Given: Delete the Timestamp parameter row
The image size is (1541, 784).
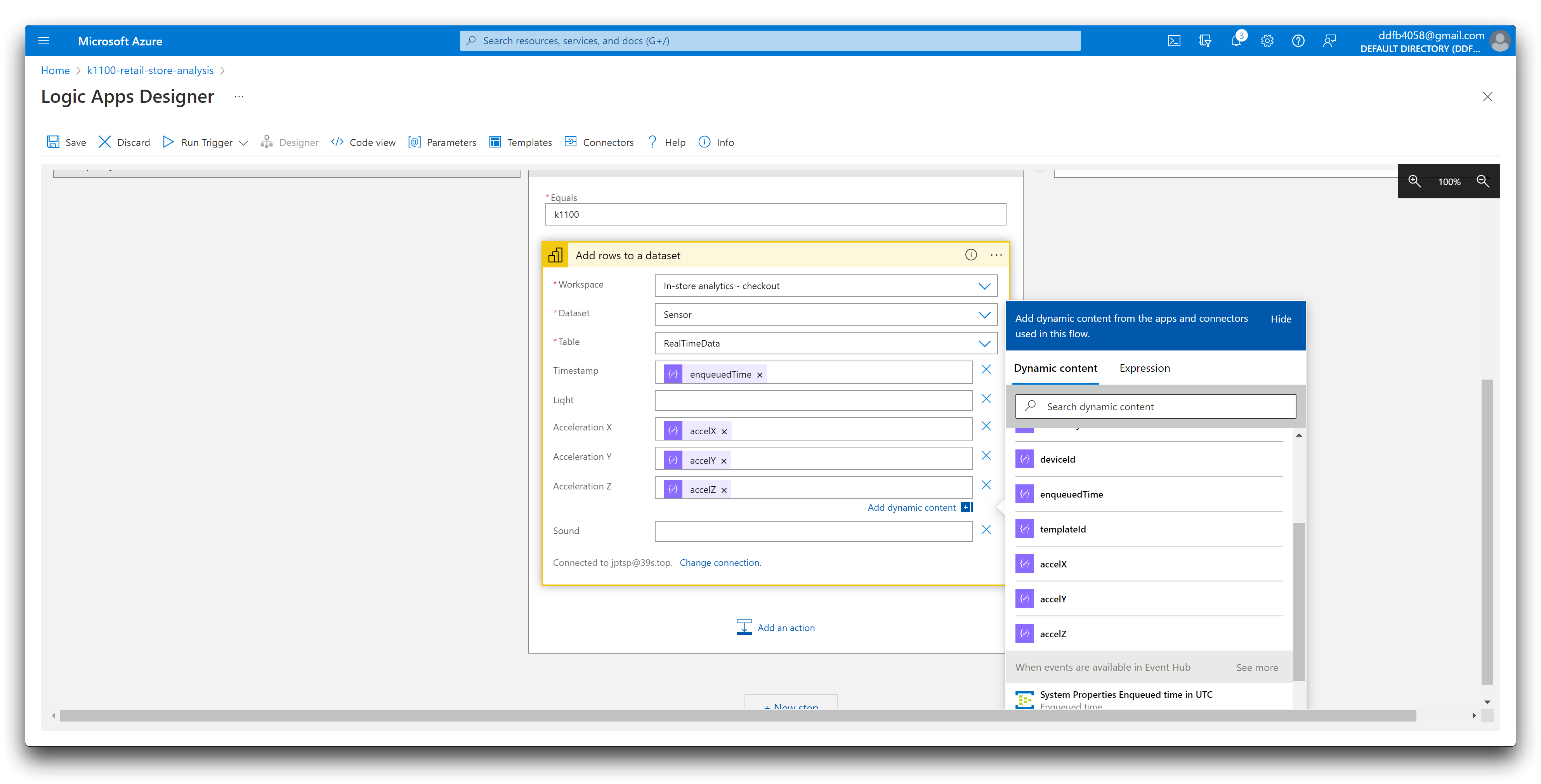Looking at the screenshot, I should coord(986,369).
